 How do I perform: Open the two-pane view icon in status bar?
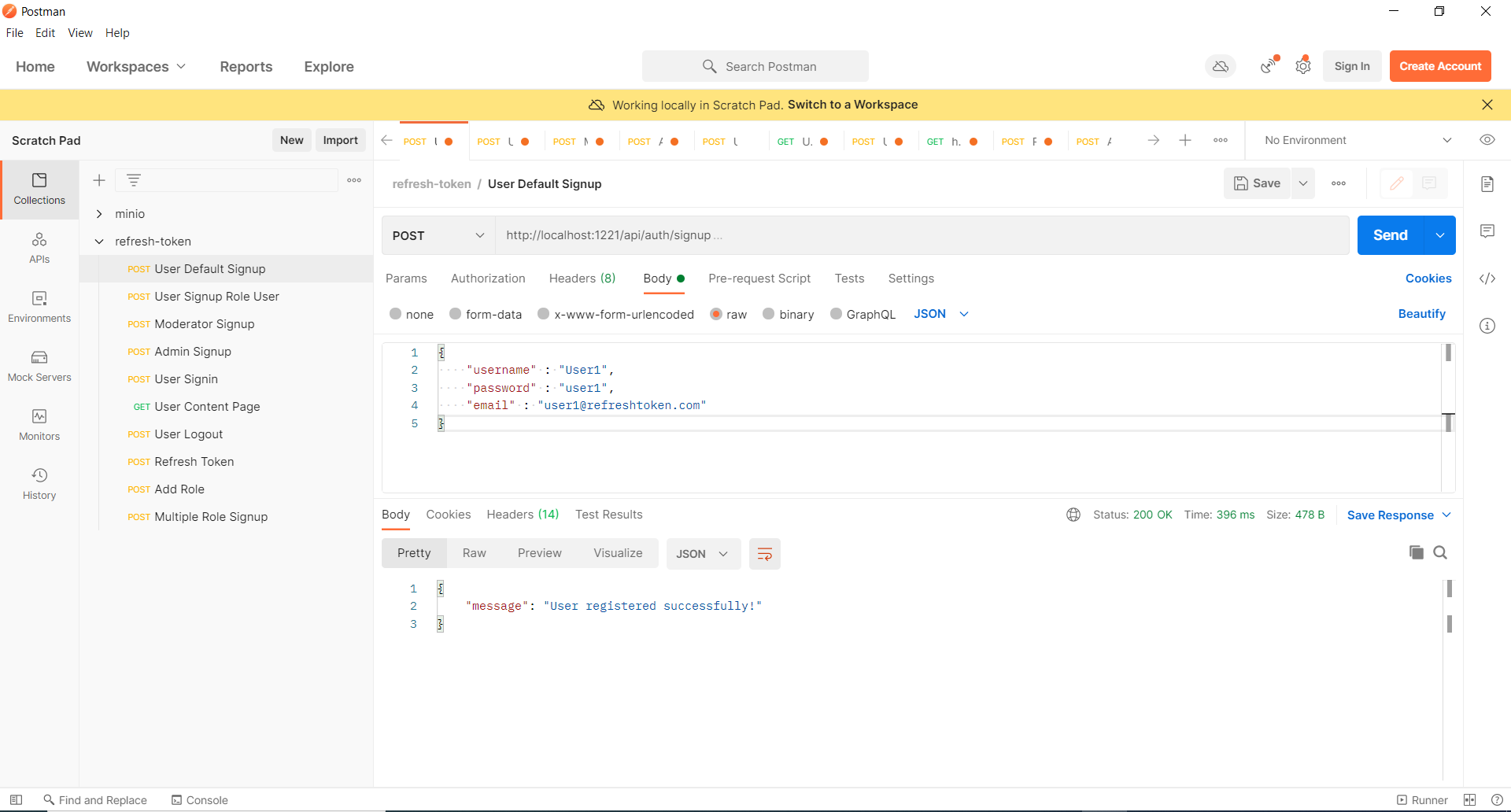click(x=1469, y=800)
